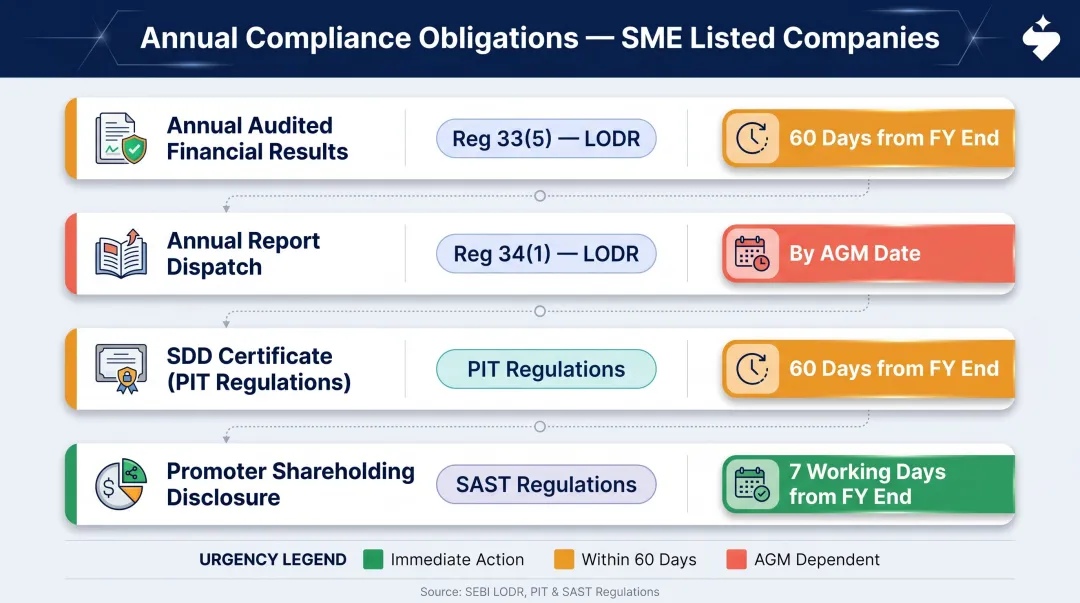Click the document shield icon beside Annual Audited Financial Results
This screenshot has width=1080, height=603.
tap(121, 139)
